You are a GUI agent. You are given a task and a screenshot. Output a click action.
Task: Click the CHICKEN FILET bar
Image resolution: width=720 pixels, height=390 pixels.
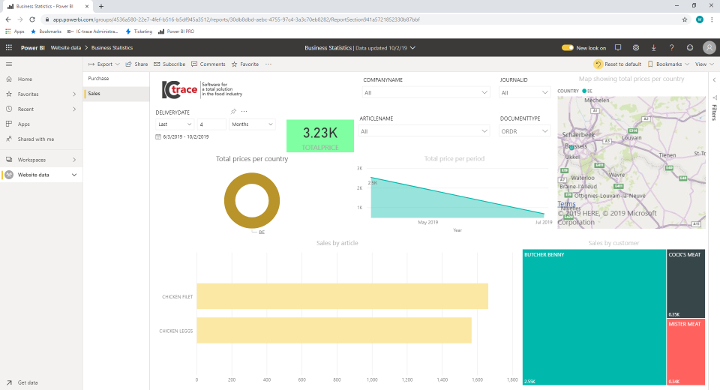[x=342, y=296]
